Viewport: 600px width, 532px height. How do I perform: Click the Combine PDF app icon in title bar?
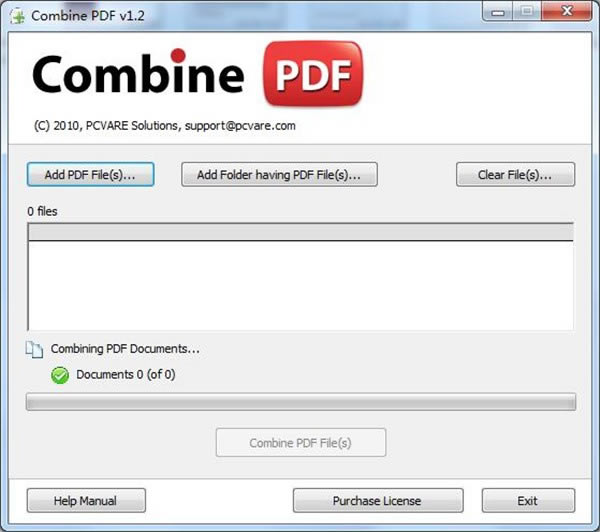click(x=17, y=16)
